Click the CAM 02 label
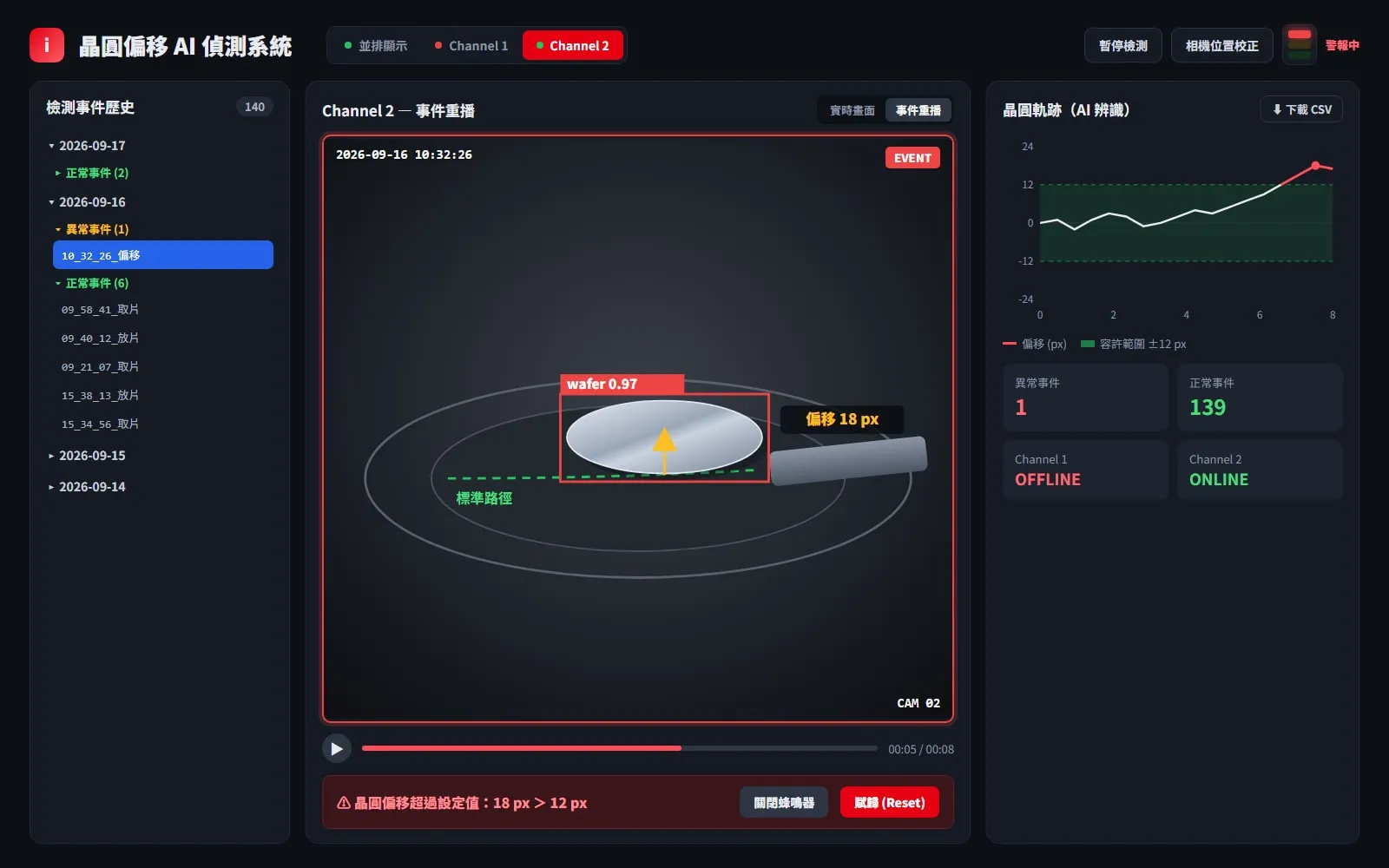 pyautogui.click(x=918, y=703)
